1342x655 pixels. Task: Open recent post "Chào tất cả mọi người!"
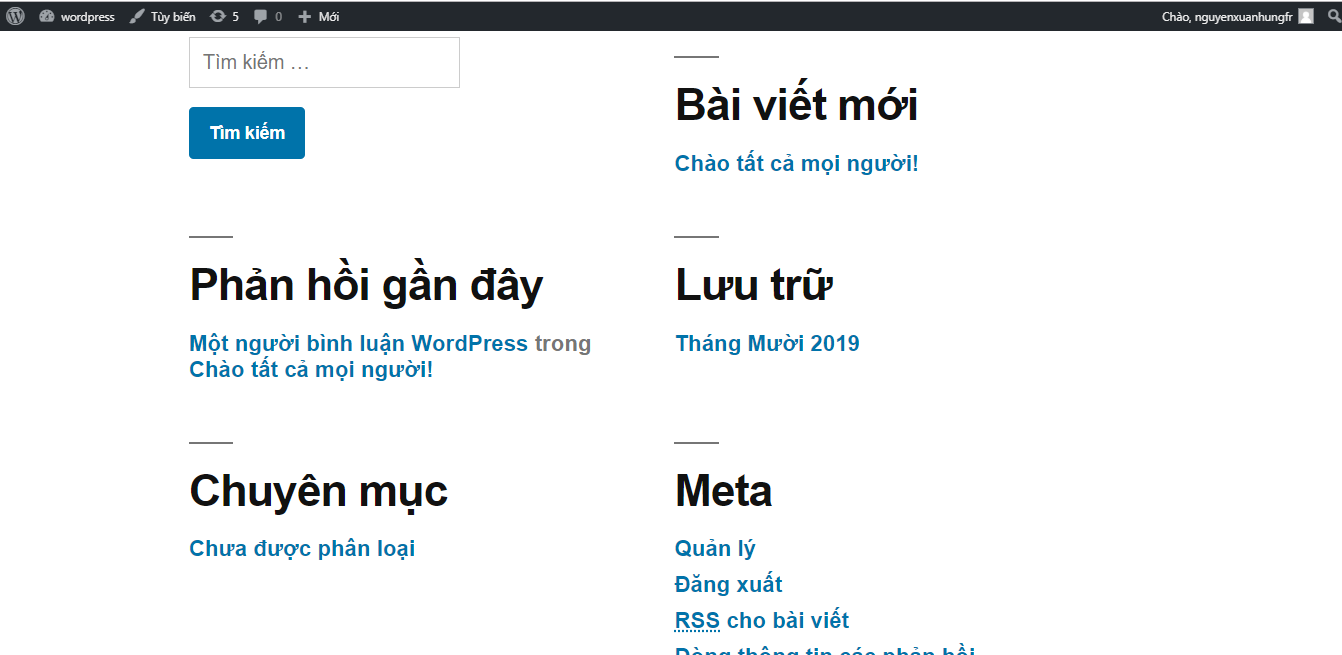(796, 163)
